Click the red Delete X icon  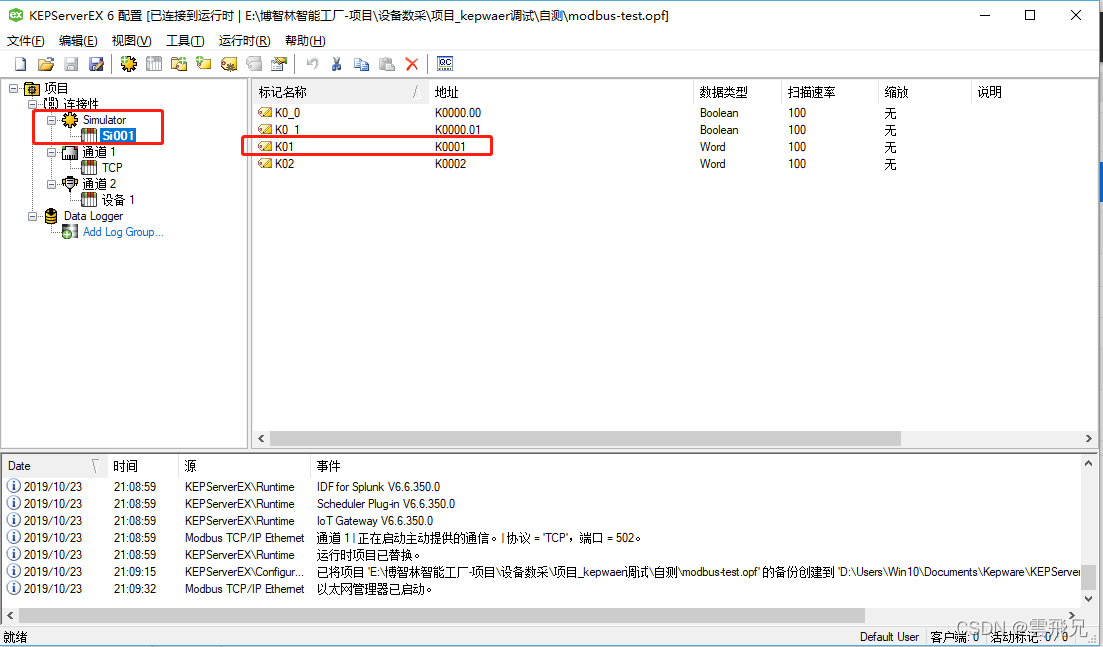pos(412,64)
